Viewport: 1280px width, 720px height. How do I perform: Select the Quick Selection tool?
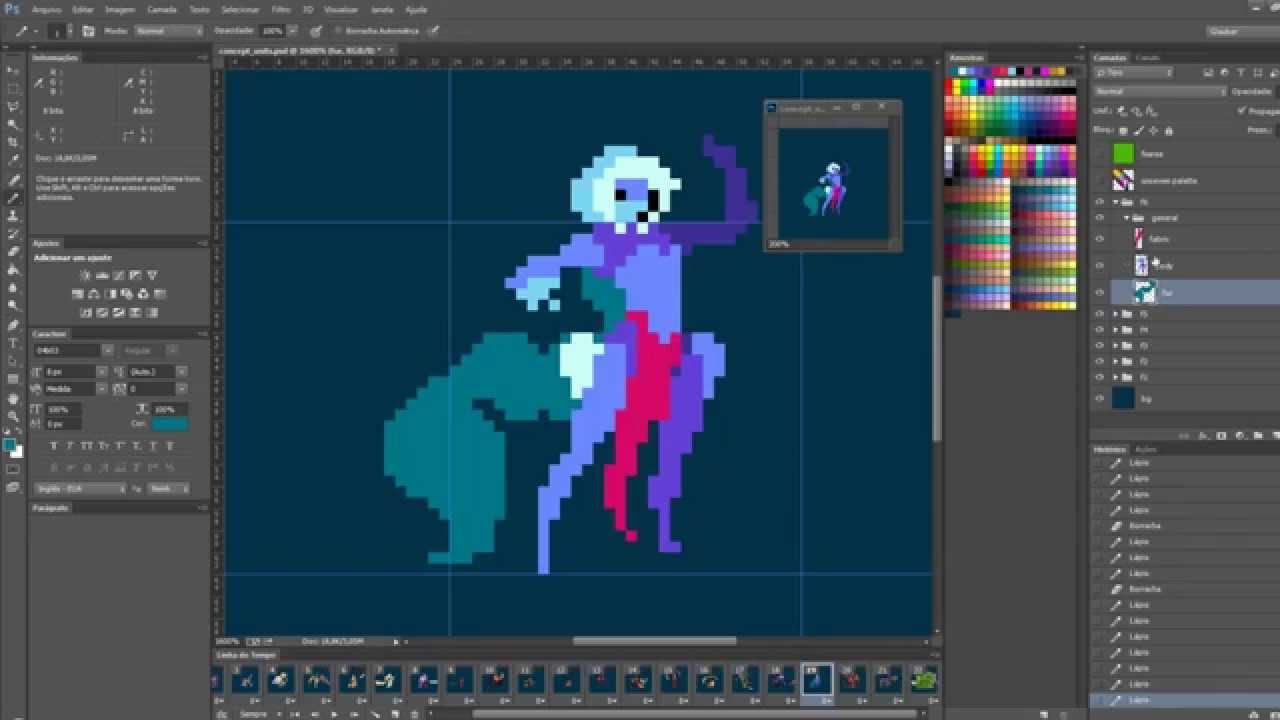13,124
